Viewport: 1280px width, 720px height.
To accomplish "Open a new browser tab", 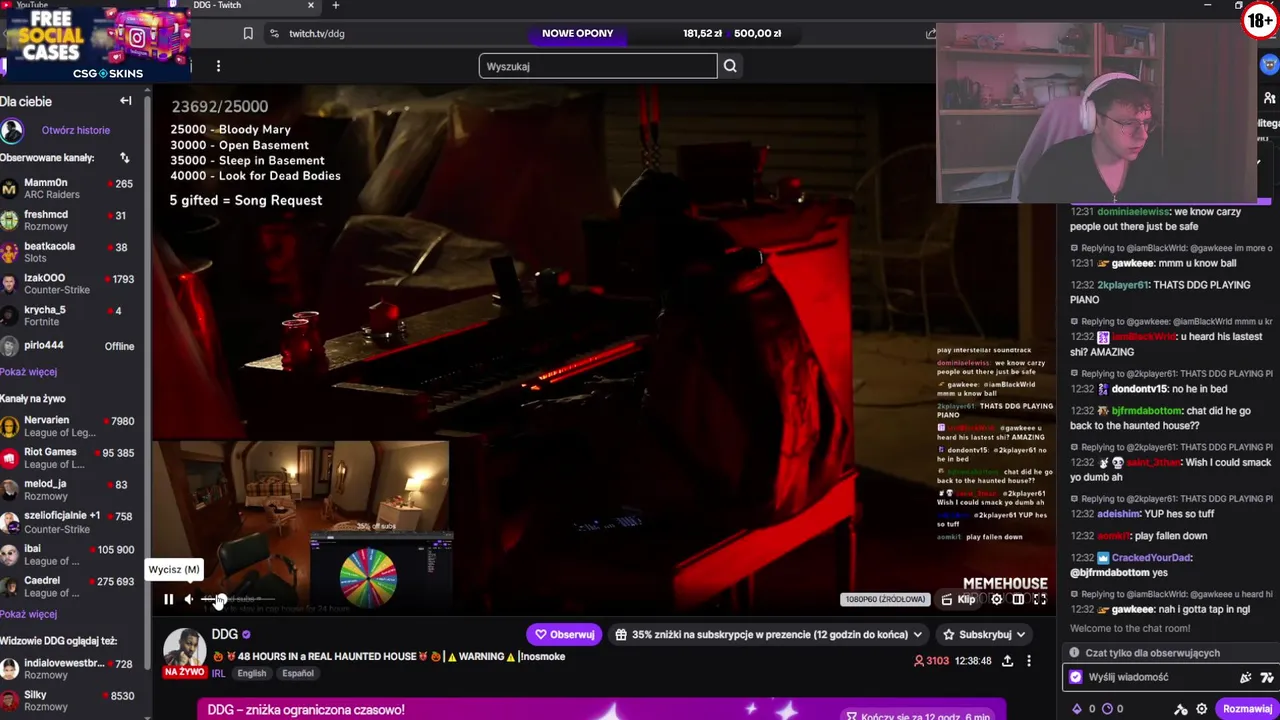I will [336, 5].
